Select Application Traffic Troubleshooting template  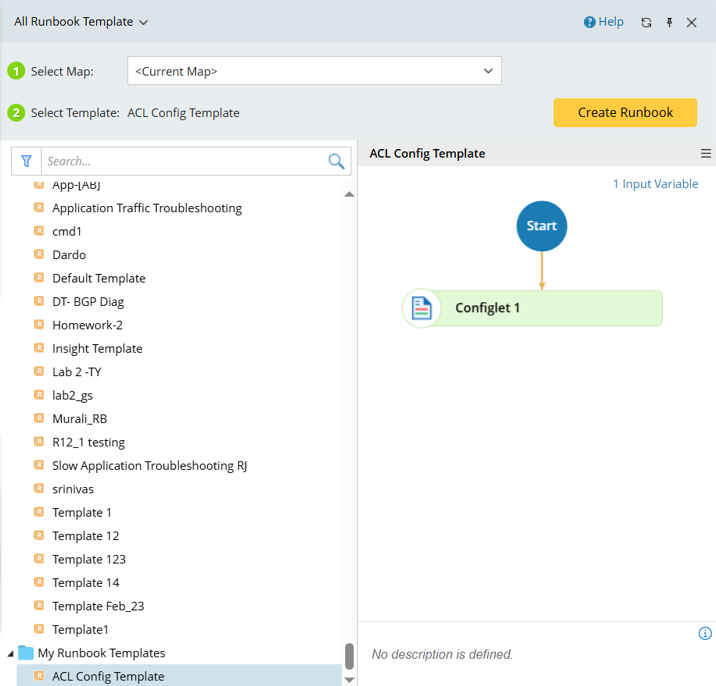[x=147, y=208]
